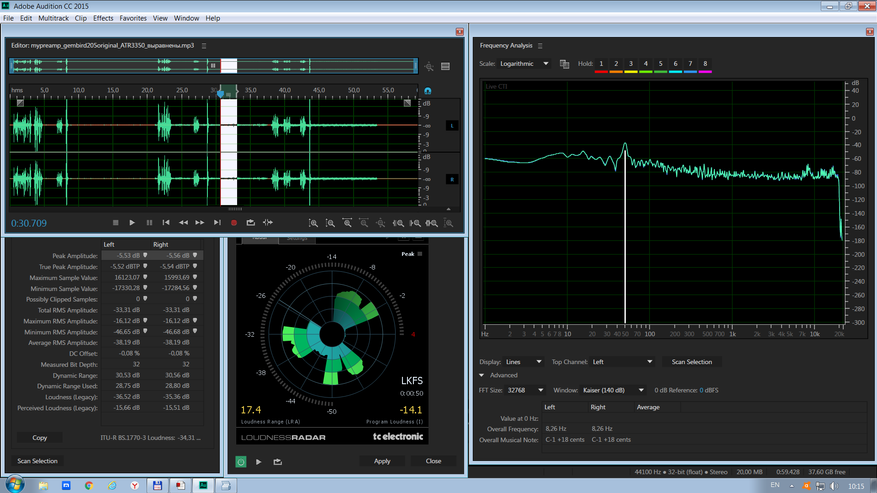Zoom in at out point
The image size is (877, 493).
point(415,223)
